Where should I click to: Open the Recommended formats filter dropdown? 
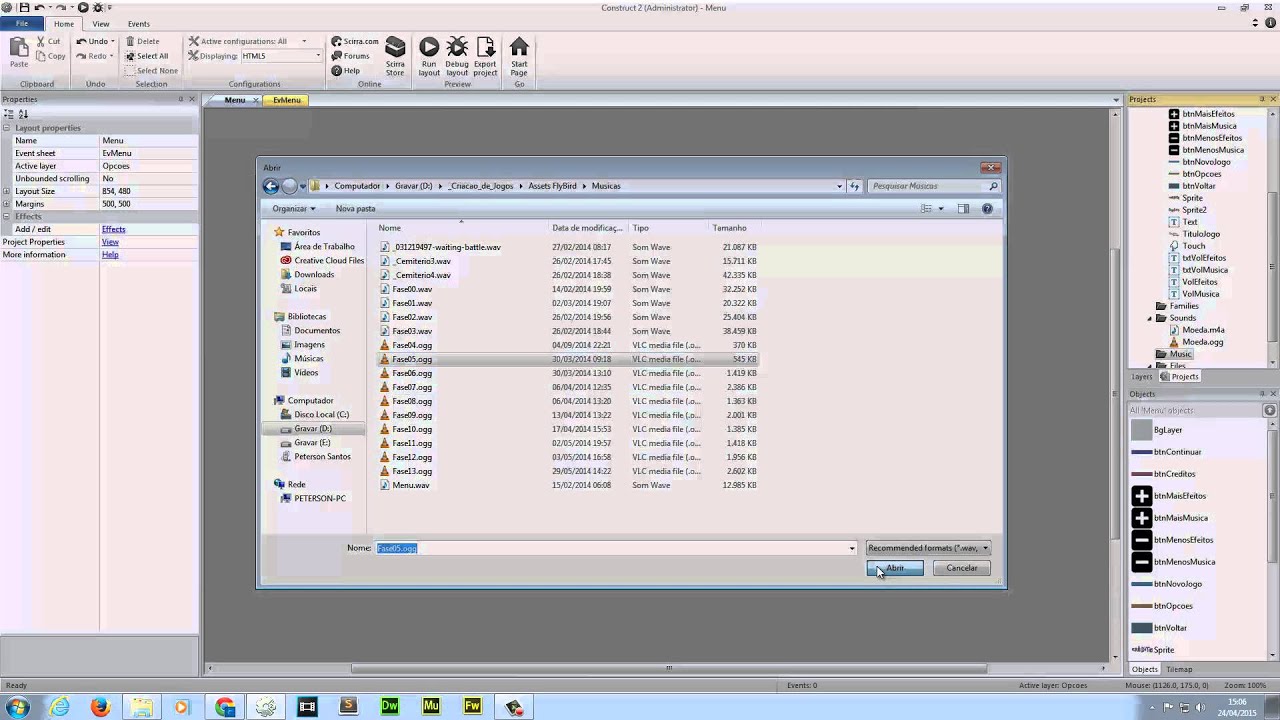(928, 548)
